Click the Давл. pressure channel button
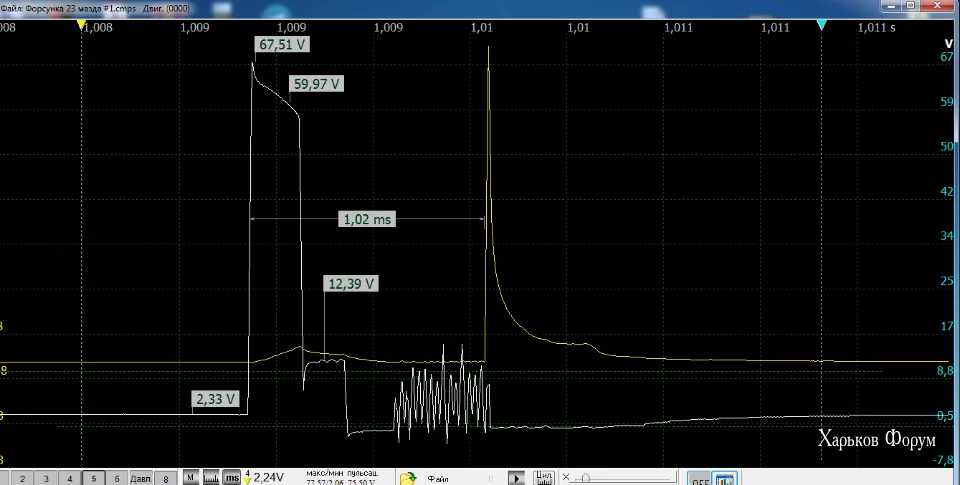The width and height of the screenshot is (960, 485). click(141, 478)
